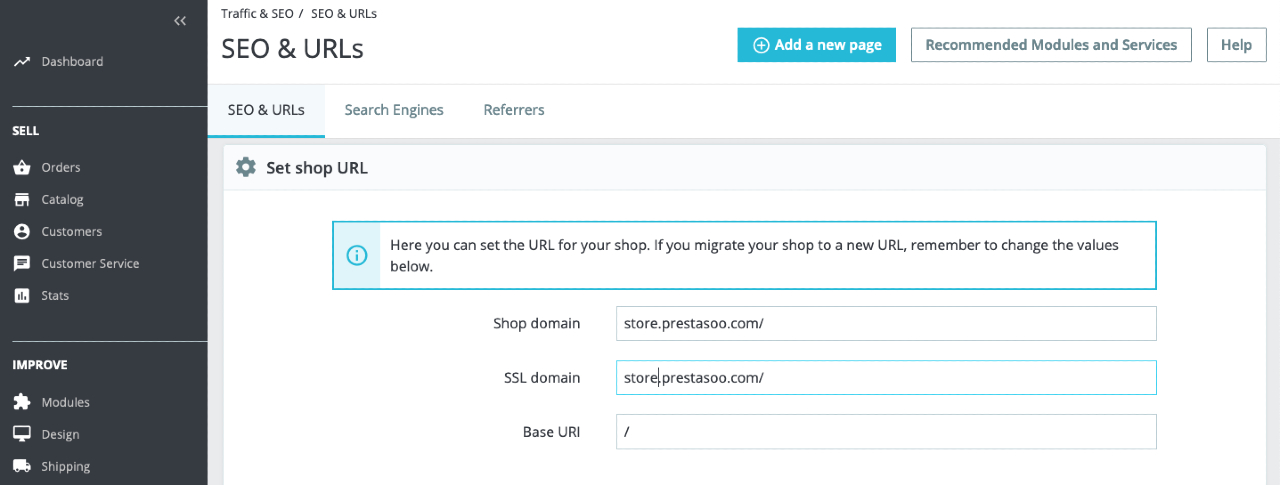1280x485 pixels.
Task: Click the info icon in the notice box
Action: tap(356, 256)
